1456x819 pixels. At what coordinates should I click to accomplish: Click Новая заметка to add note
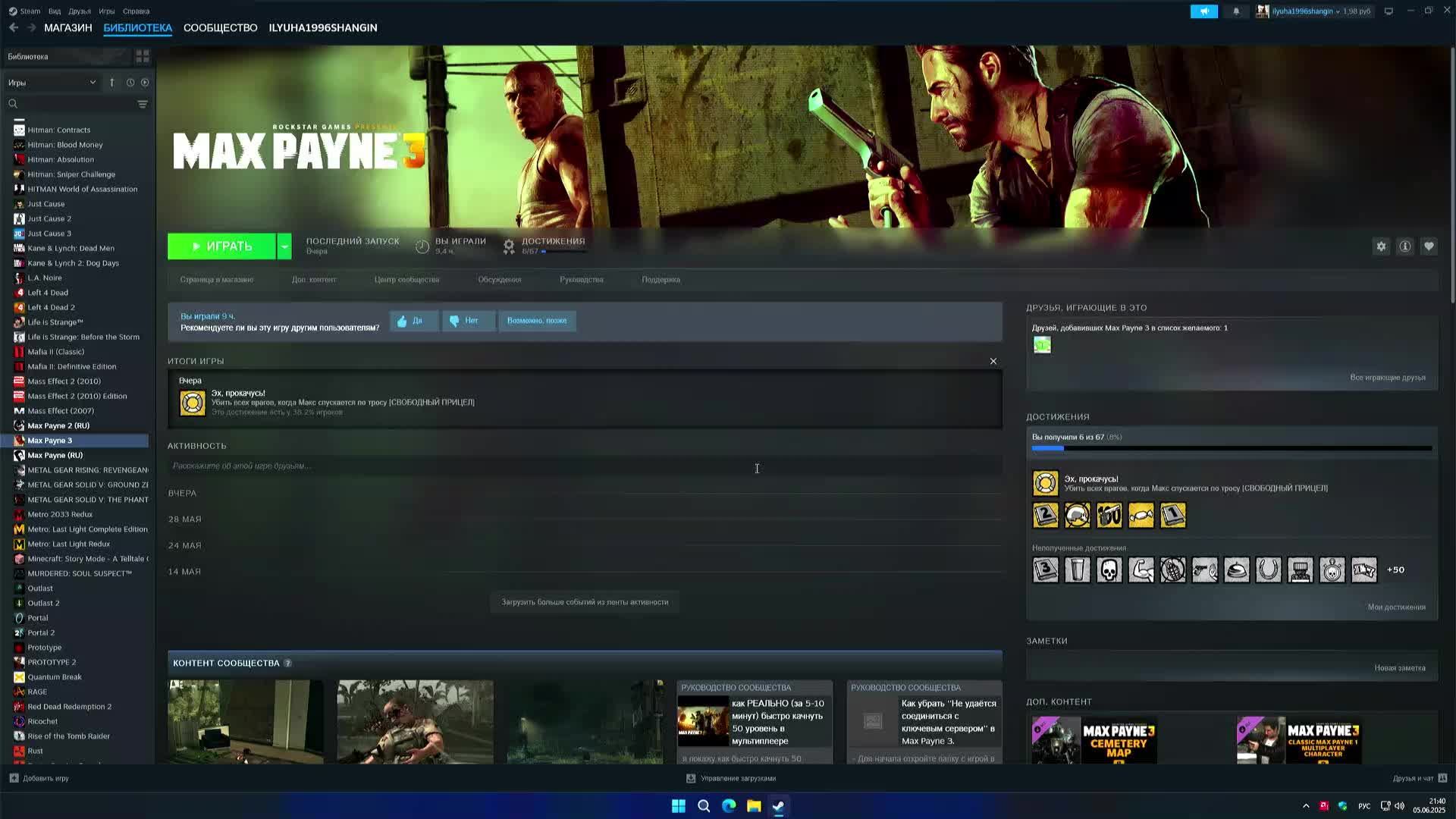pyautogui.click(x=1400, y=668)
